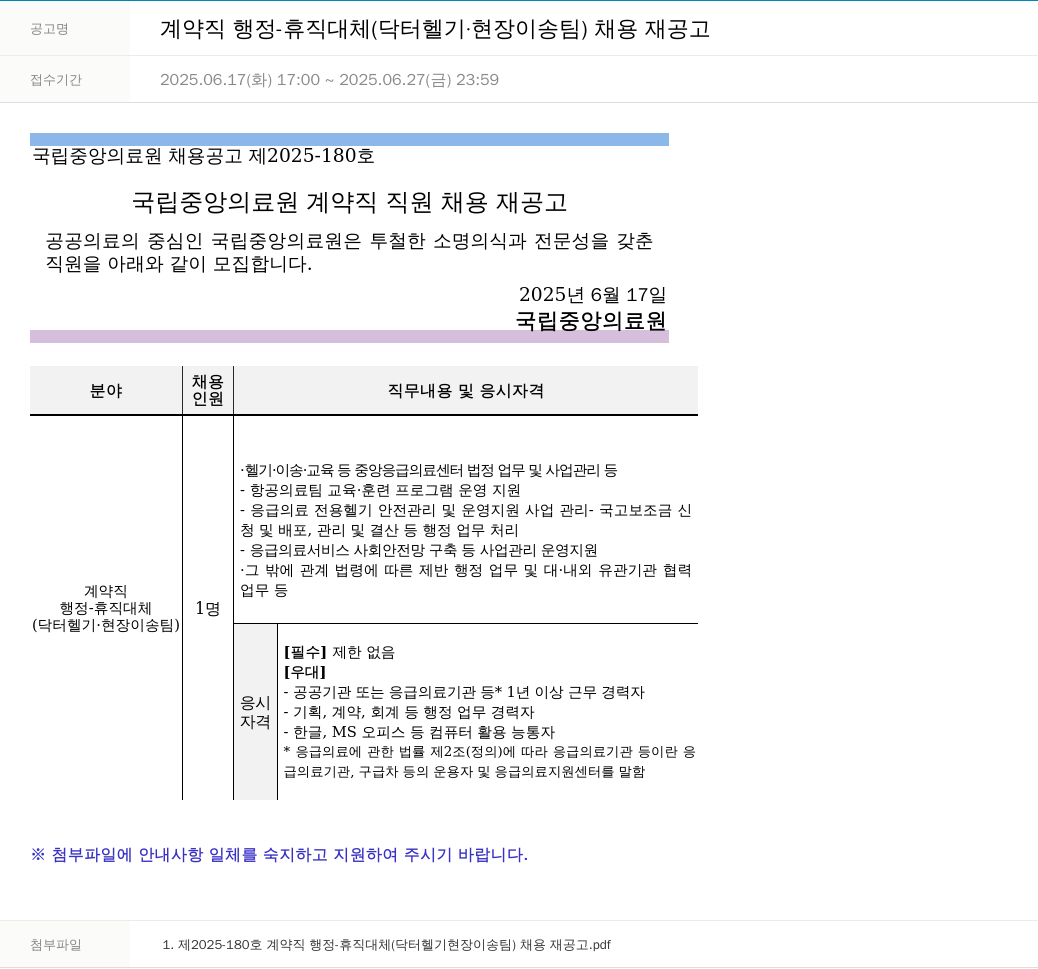Click the 응시자격 sub-header cell
The image size is (1038, 969).
pyautogui.click(x=256, y=712)
